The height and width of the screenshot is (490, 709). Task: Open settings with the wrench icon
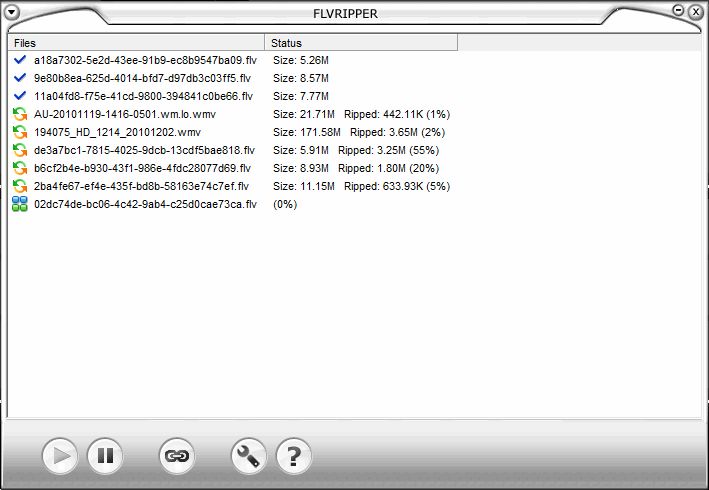pos(249,456)
